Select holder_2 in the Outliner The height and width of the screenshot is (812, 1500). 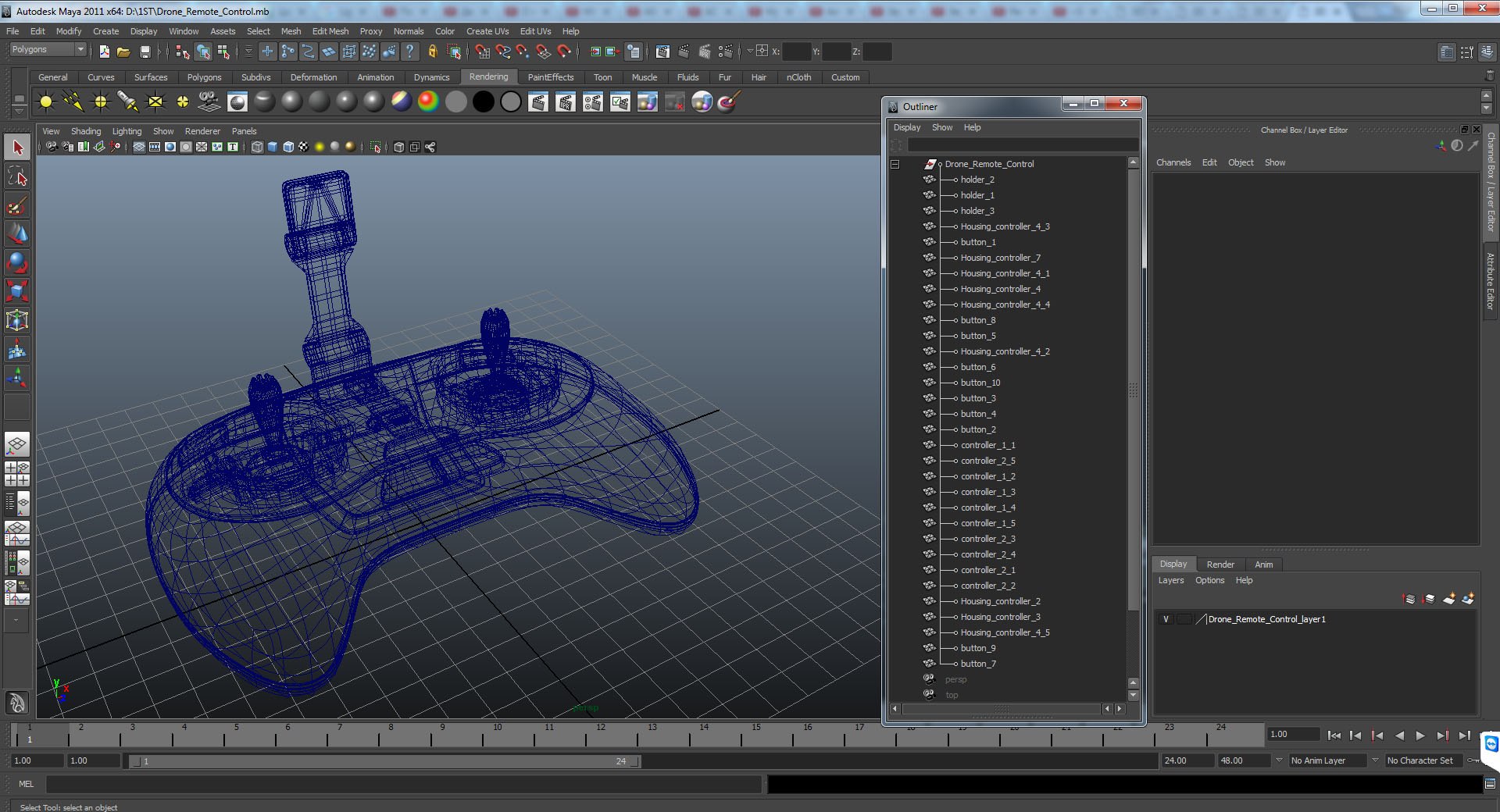pyautogui.click(x=977, y=180)
